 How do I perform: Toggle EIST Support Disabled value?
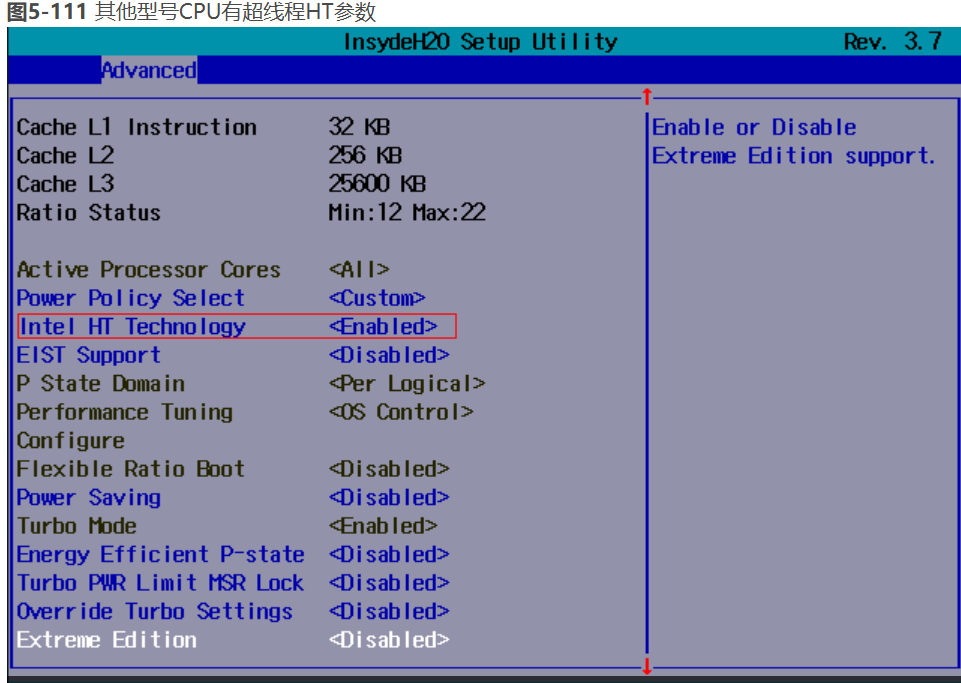[x=389, y=355]
